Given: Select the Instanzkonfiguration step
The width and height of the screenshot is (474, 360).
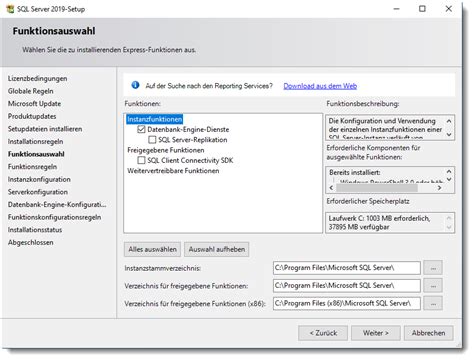Looking at the screenshot, I should [39, 179].
